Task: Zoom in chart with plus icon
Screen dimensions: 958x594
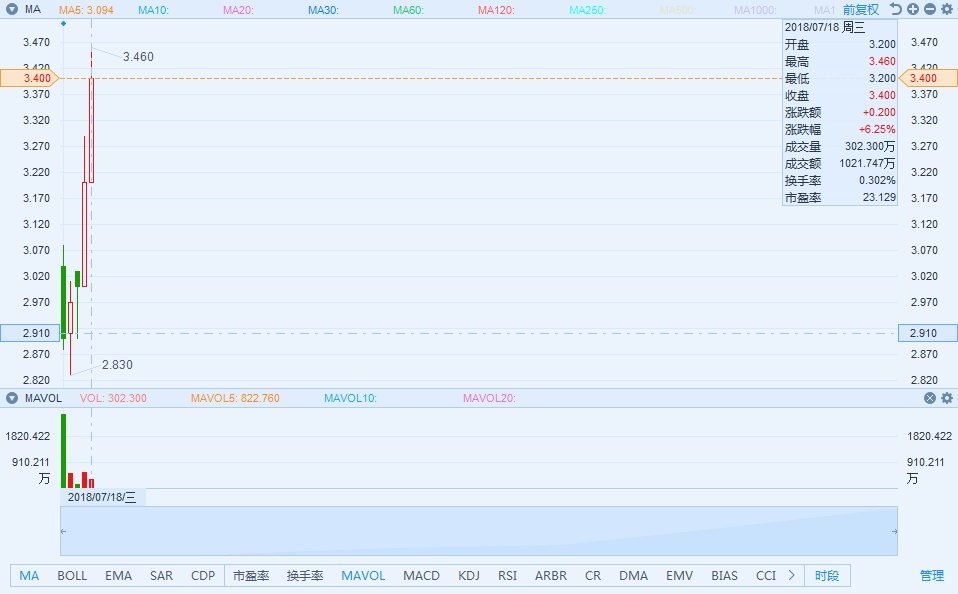Action: coord(913,9)
